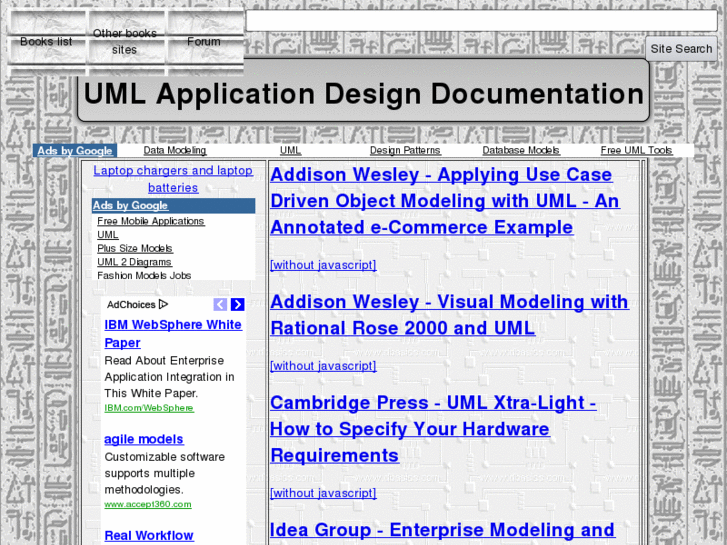Image resolution: width=727 pixels, height=545 pixels.
Task: Click the AdChoices triangle icon
Action: 163,304
